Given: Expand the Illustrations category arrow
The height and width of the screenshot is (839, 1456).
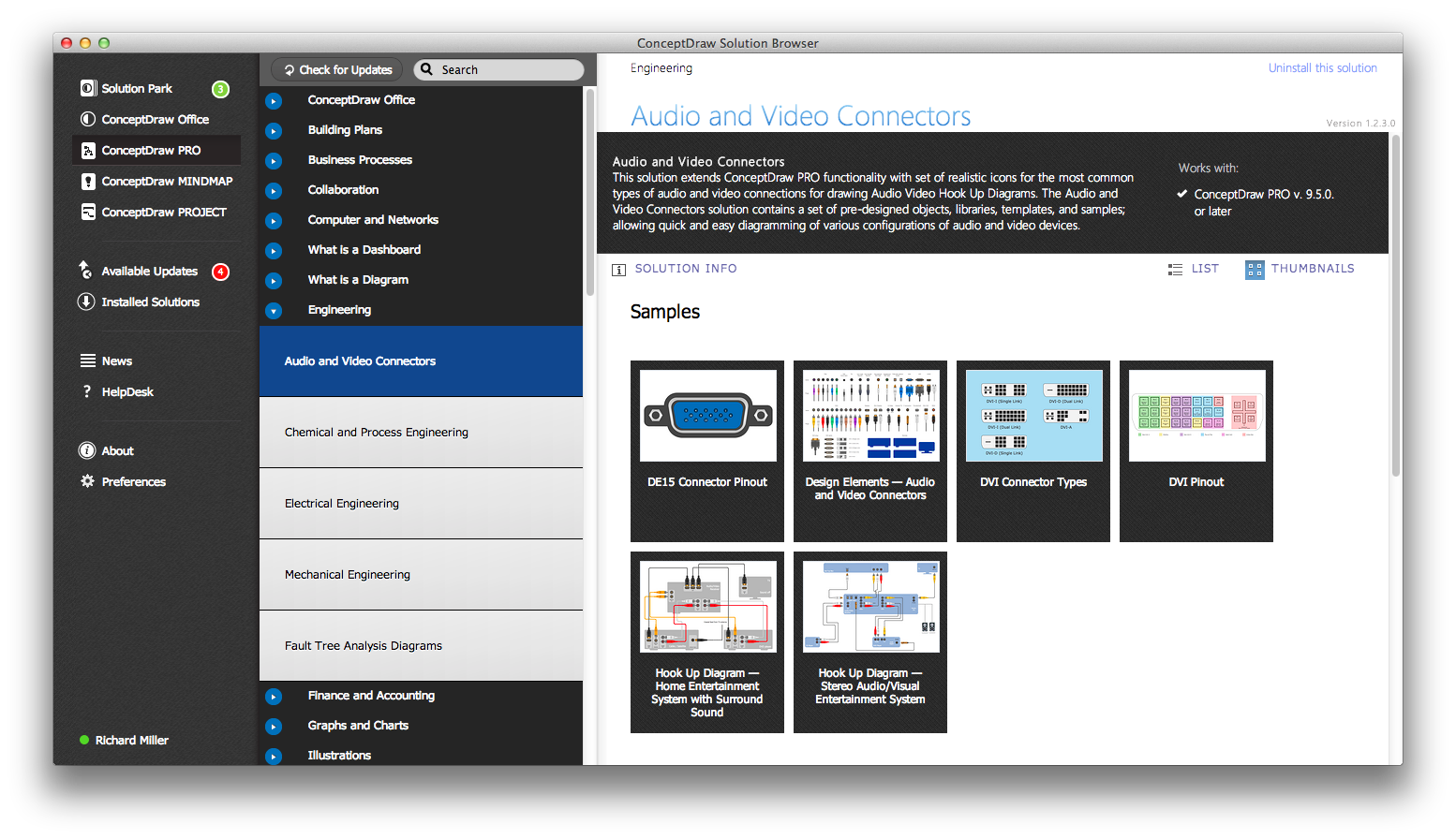Looking at the screenshot, I should tap(274, 757).
